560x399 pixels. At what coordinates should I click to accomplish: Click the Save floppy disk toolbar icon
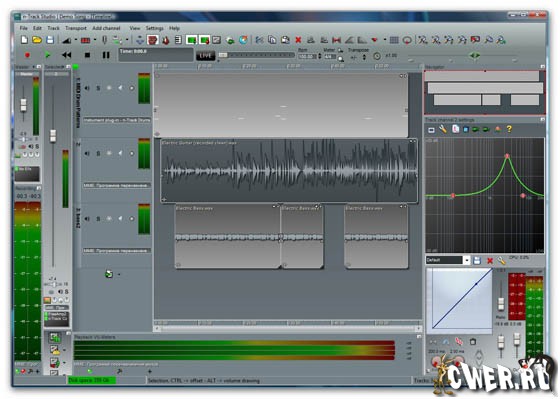click(50, 40)
